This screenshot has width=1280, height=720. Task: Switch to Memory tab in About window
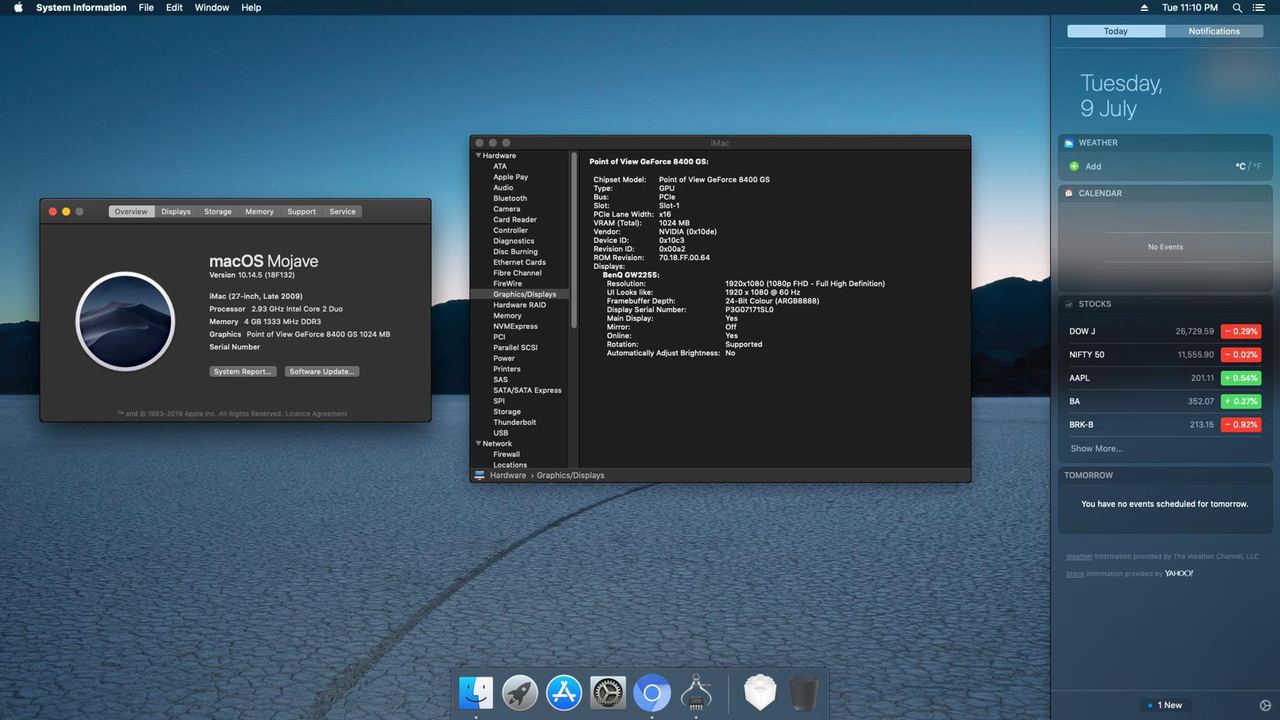259,212
